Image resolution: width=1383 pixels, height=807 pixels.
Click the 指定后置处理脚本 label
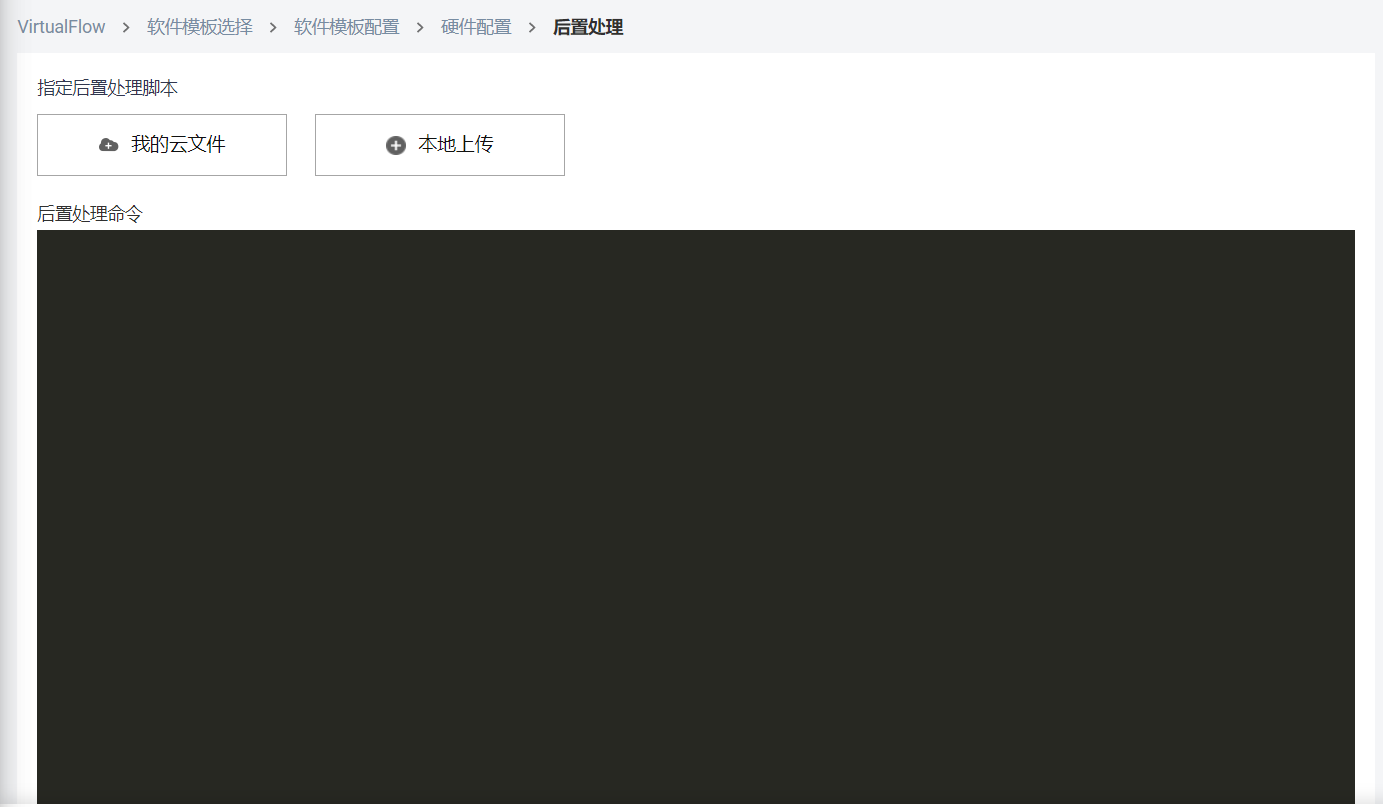[108, 88]
